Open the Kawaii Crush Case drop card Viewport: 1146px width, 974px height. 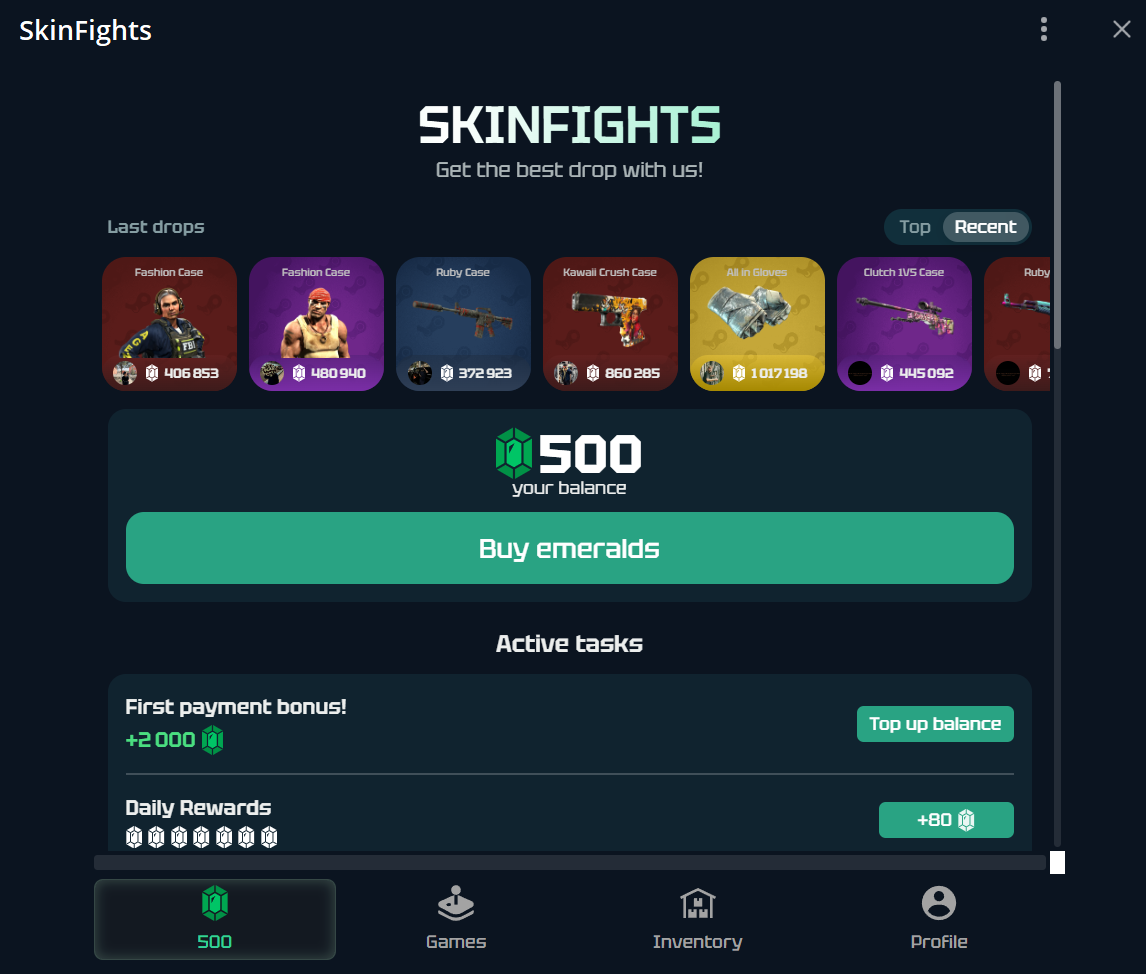pos(610,324)
